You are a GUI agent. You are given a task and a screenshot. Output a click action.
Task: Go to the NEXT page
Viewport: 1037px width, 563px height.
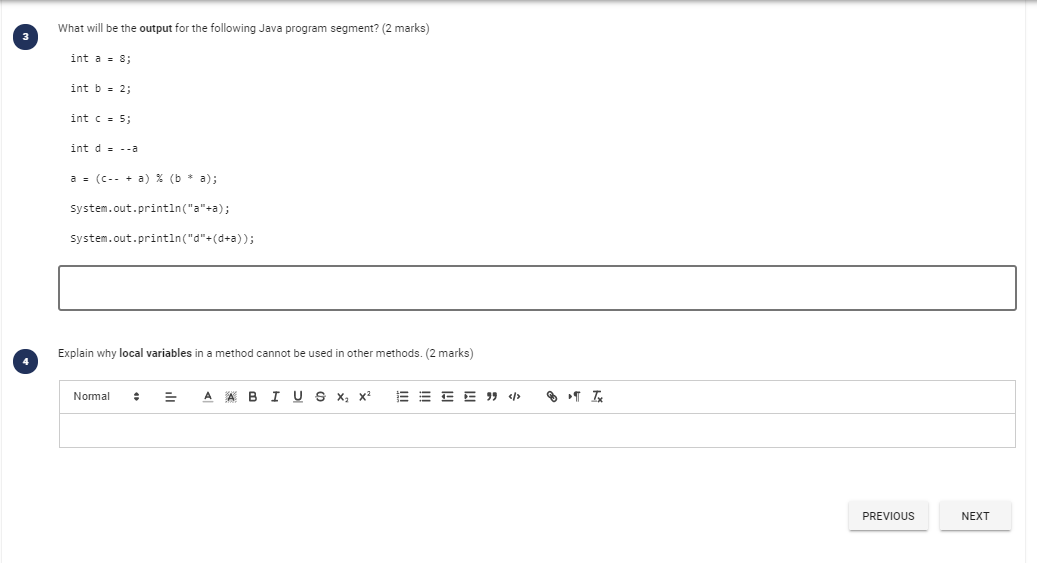point(975,516)
